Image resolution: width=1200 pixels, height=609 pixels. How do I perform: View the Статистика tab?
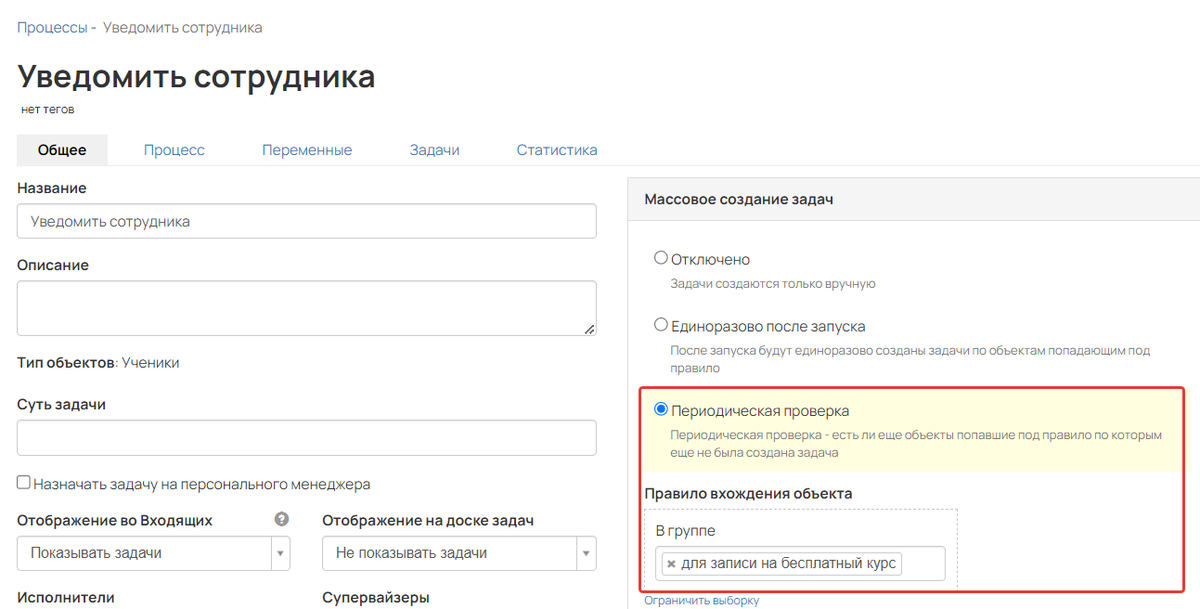point(557,150)
